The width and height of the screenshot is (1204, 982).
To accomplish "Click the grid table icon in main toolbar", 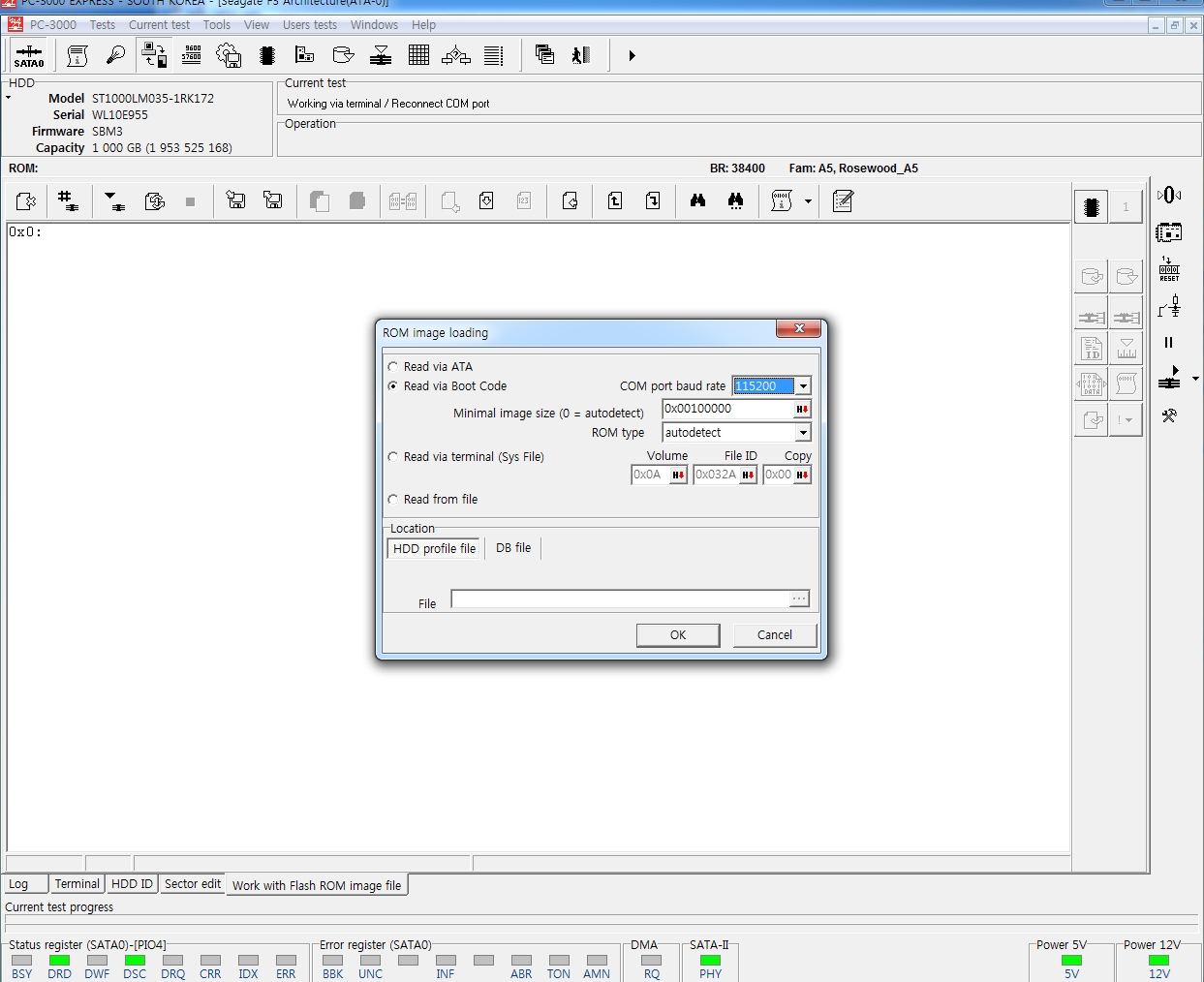I will coord(418,56).
